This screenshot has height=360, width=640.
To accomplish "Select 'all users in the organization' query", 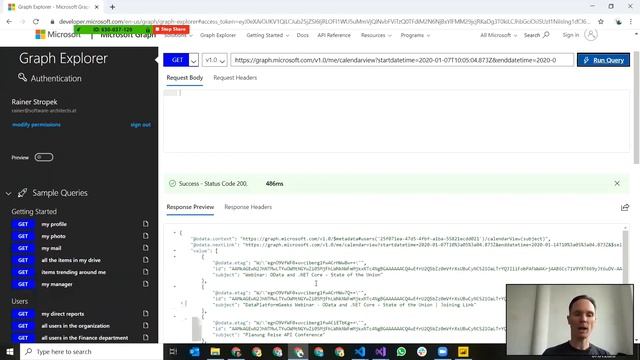I will [x=76, y=326].
